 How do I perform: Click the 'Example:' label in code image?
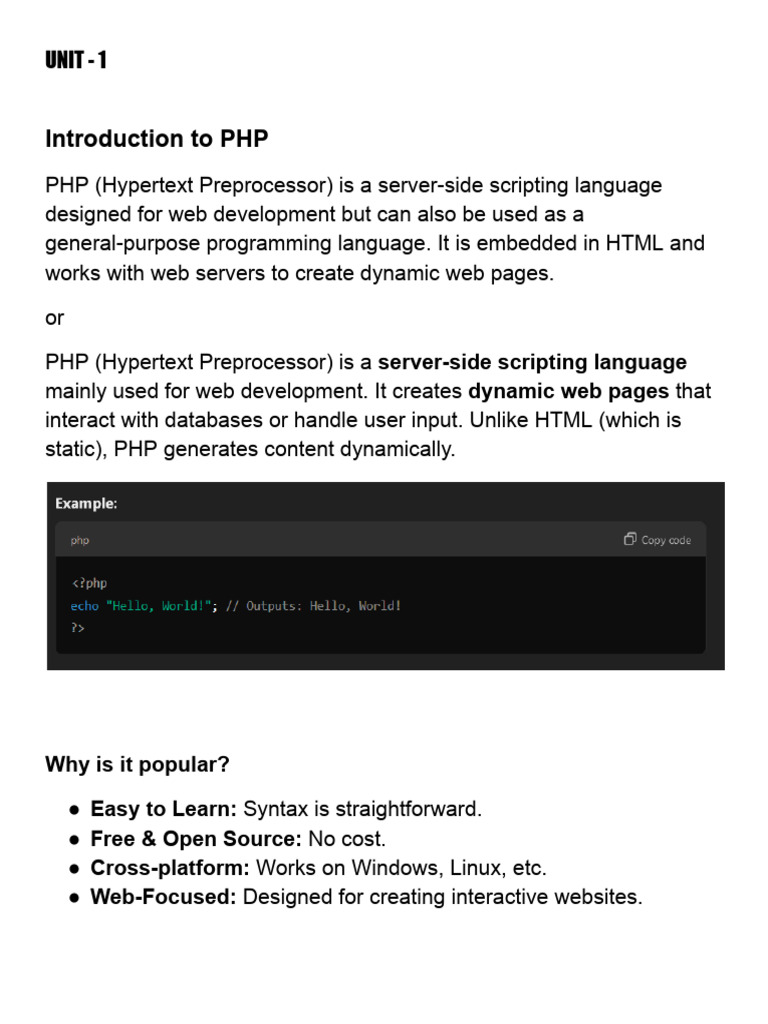(86, 504)
